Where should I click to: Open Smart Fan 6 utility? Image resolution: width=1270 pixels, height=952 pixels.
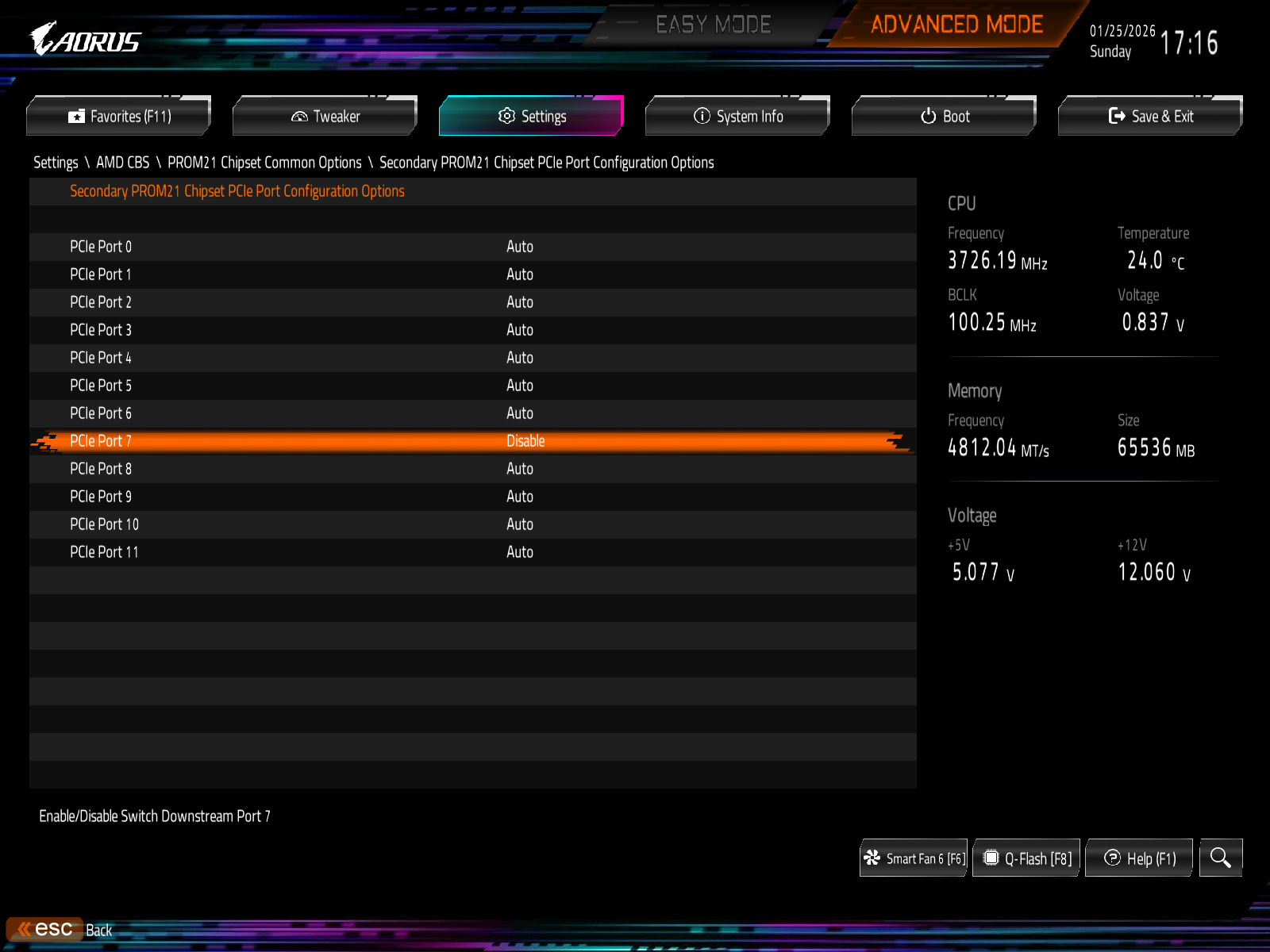click(914, 858)
